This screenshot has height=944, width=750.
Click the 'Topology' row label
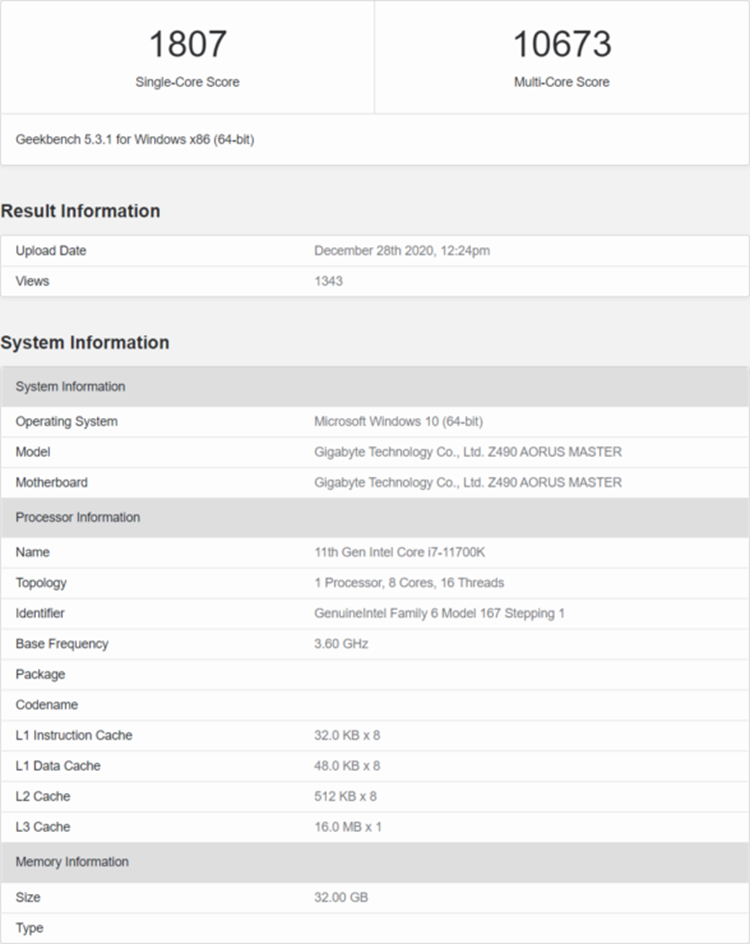coord(41,583)
